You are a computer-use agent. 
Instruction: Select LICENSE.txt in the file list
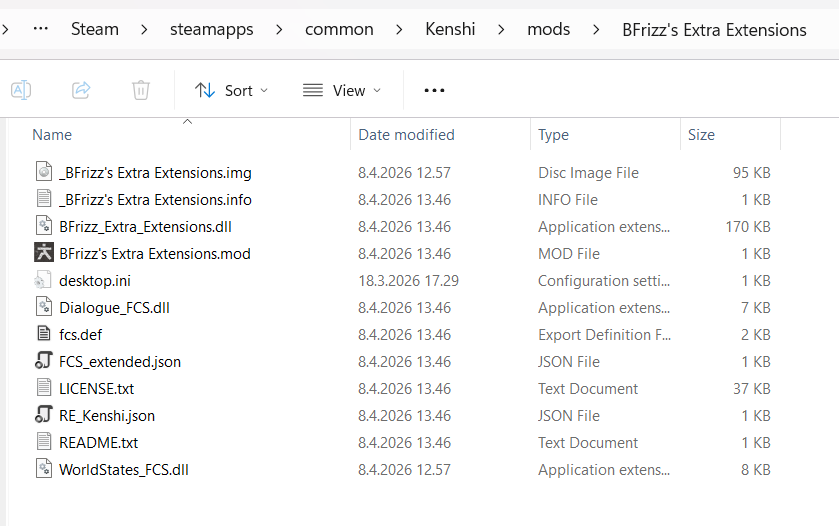click(x=98, y=389)
